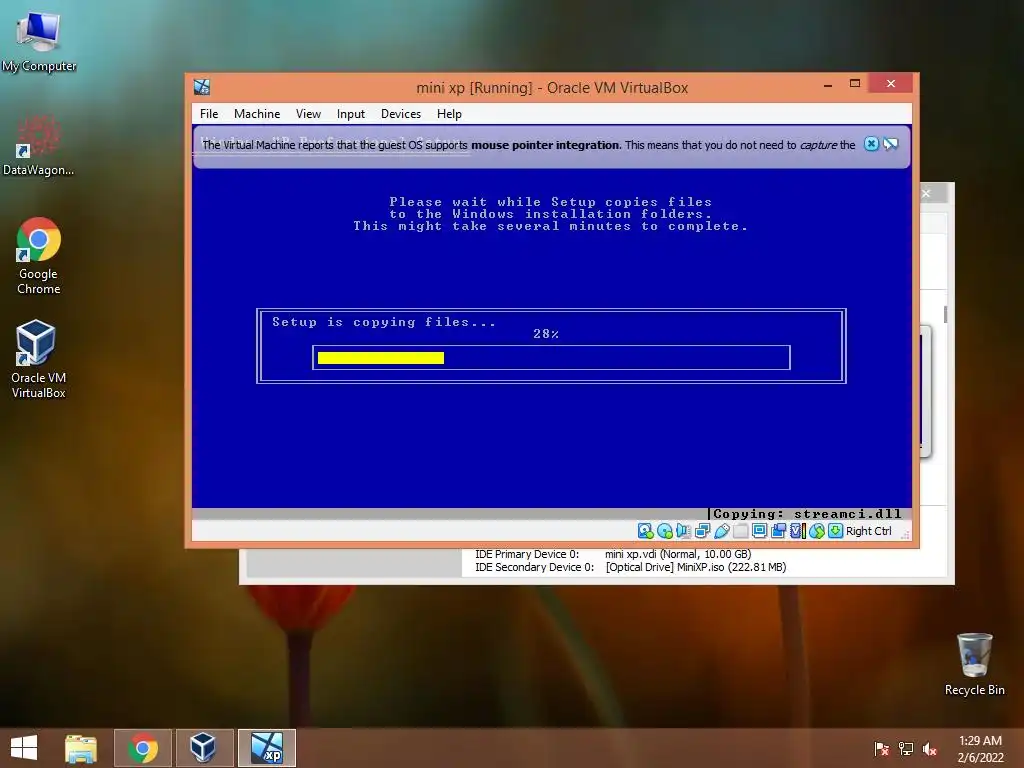Click the display settings indicator icon
The image size is (1024, 768).
[x=759, y=531]
